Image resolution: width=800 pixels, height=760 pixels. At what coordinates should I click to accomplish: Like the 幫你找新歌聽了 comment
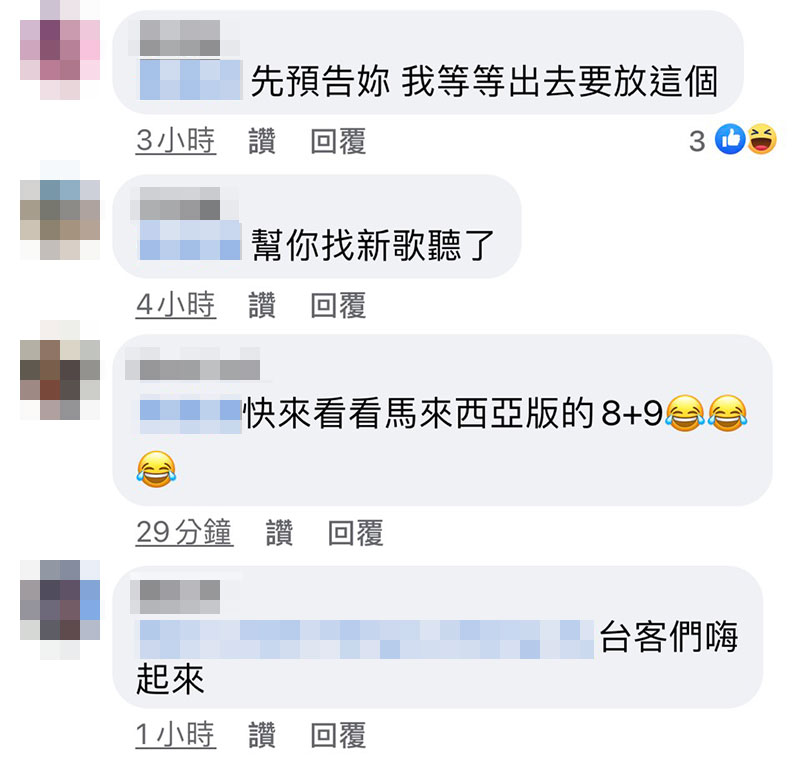(262, 305)
